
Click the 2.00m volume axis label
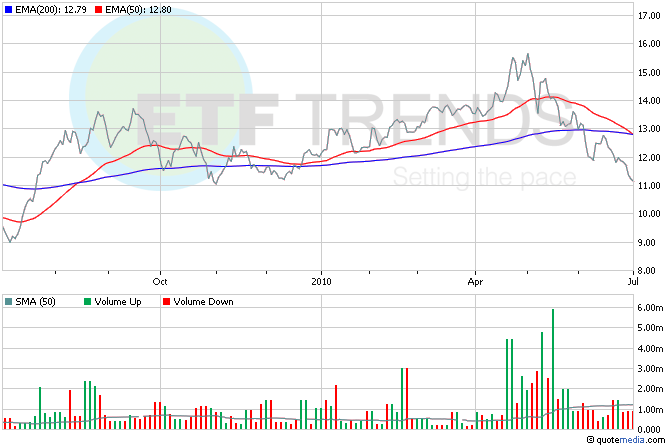(650, 389)
